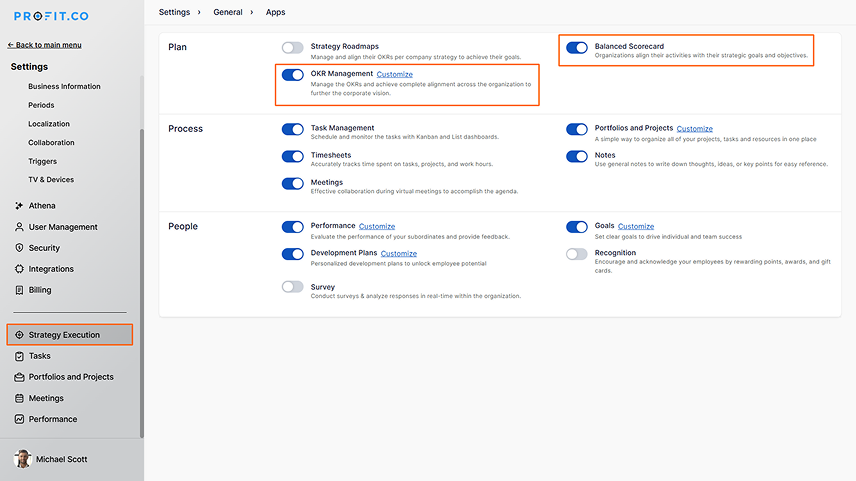
Task: Select Collaboration in sidebar
Action: (x=51, y=142)
